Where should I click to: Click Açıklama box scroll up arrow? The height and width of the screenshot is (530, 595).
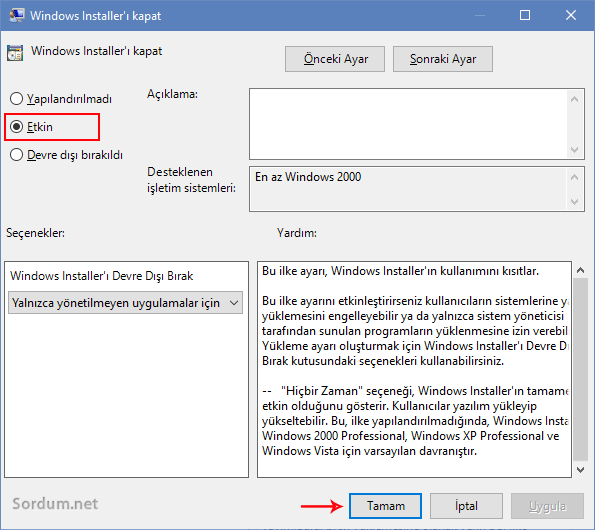(575, 99)
